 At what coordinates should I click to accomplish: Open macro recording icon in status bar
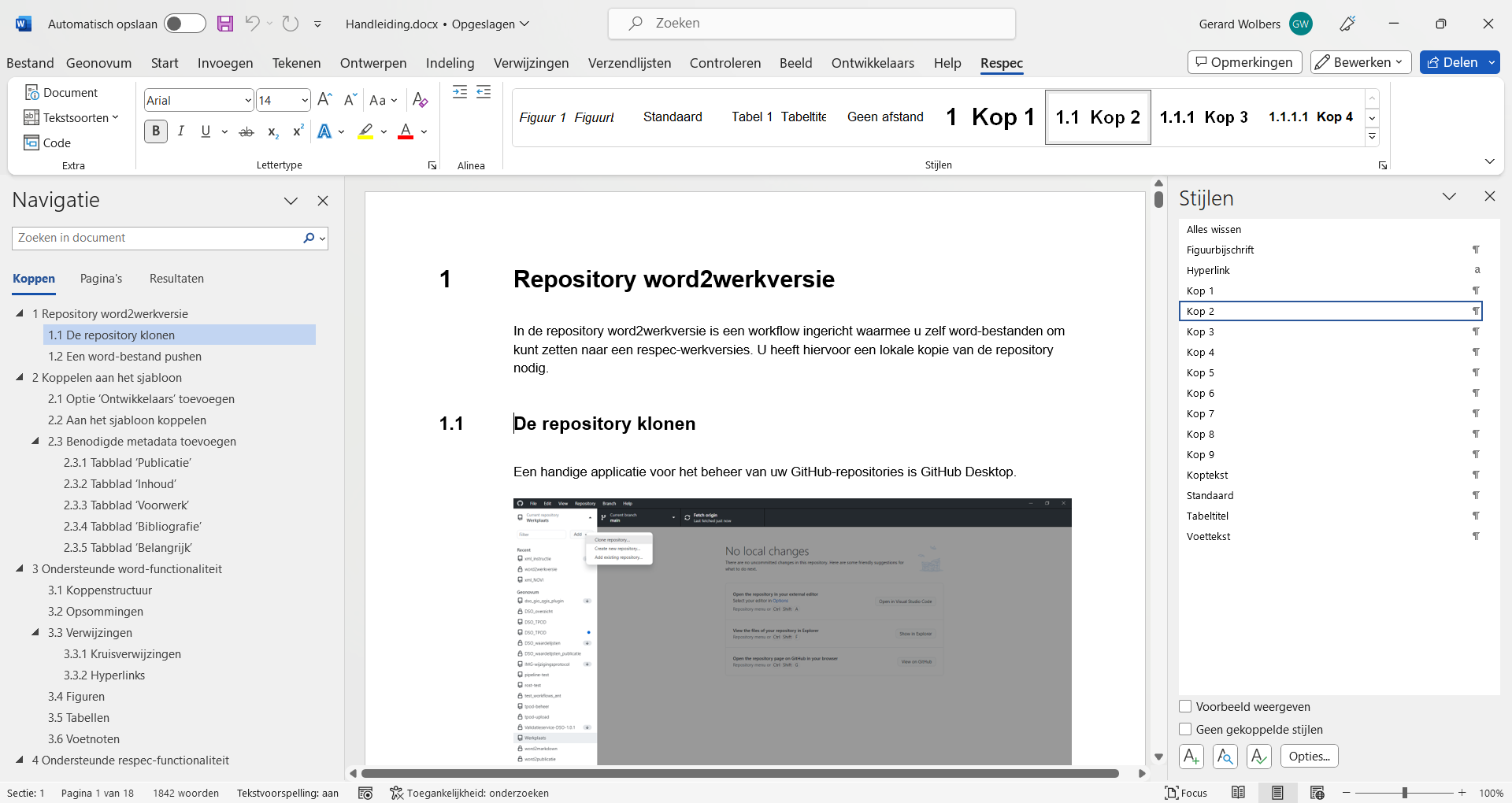pyautogui.click(x=365, y=793)
